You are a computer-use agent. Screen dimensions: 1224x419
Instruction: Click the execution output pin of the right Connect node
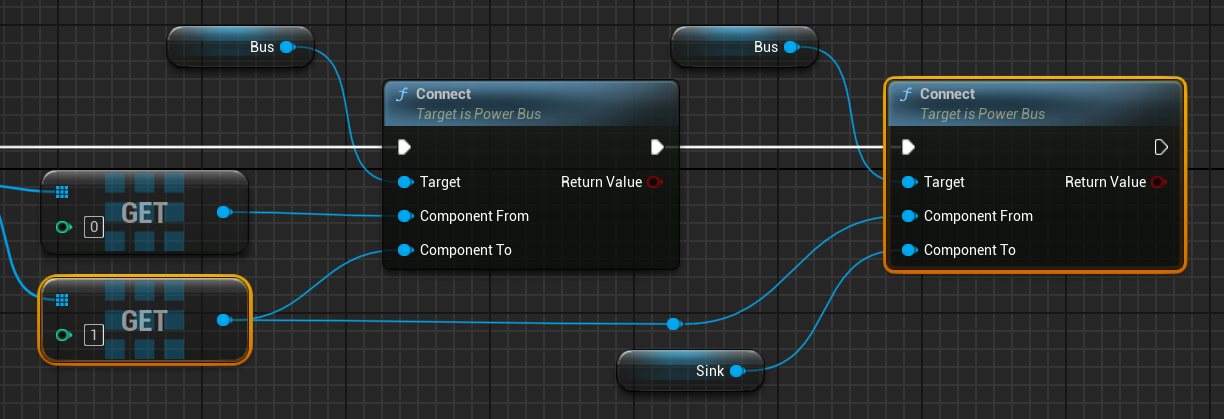click(x=1161, y=148)
